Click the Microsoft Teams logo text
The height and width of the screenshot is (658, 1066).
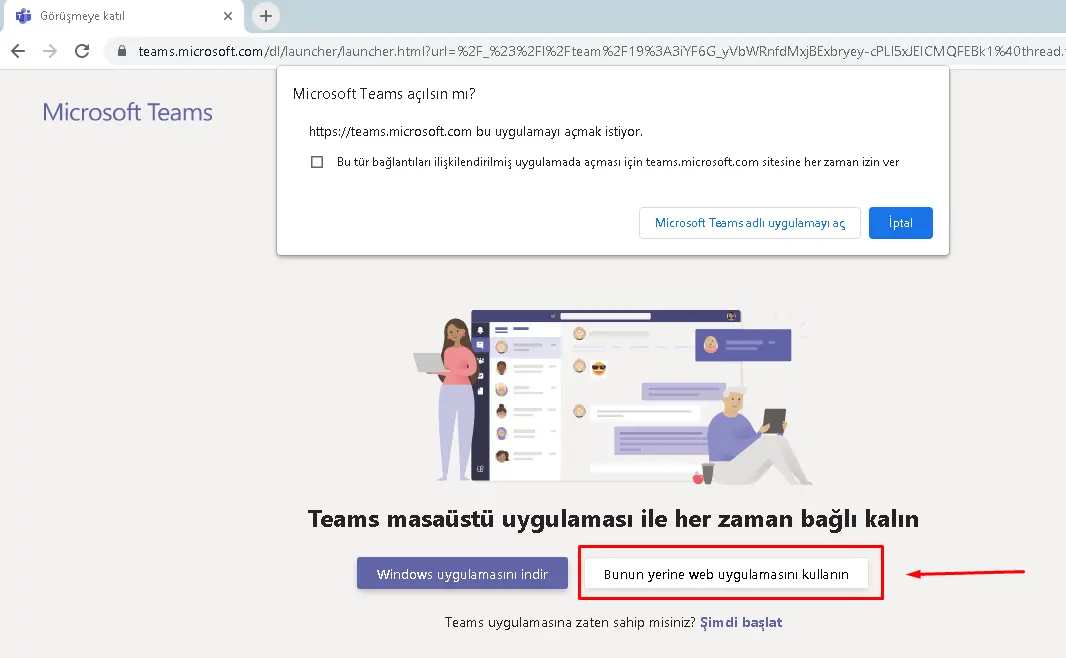click(127, 112)
